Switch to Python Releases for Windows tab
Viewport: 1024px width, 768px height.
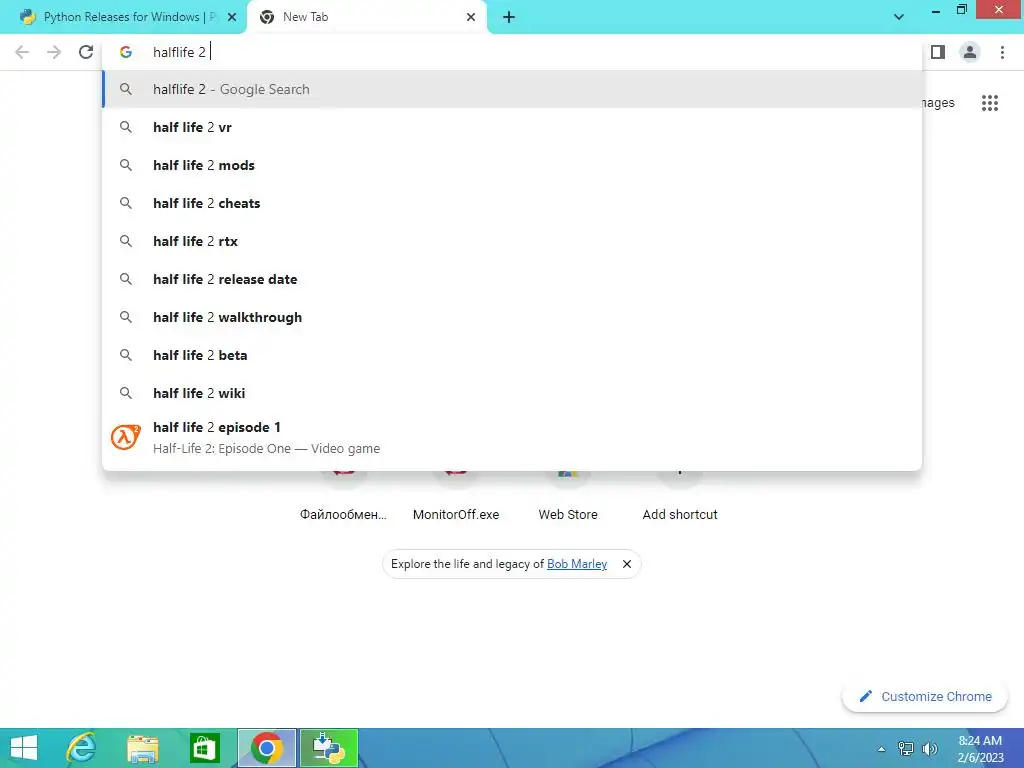(122, 18)
